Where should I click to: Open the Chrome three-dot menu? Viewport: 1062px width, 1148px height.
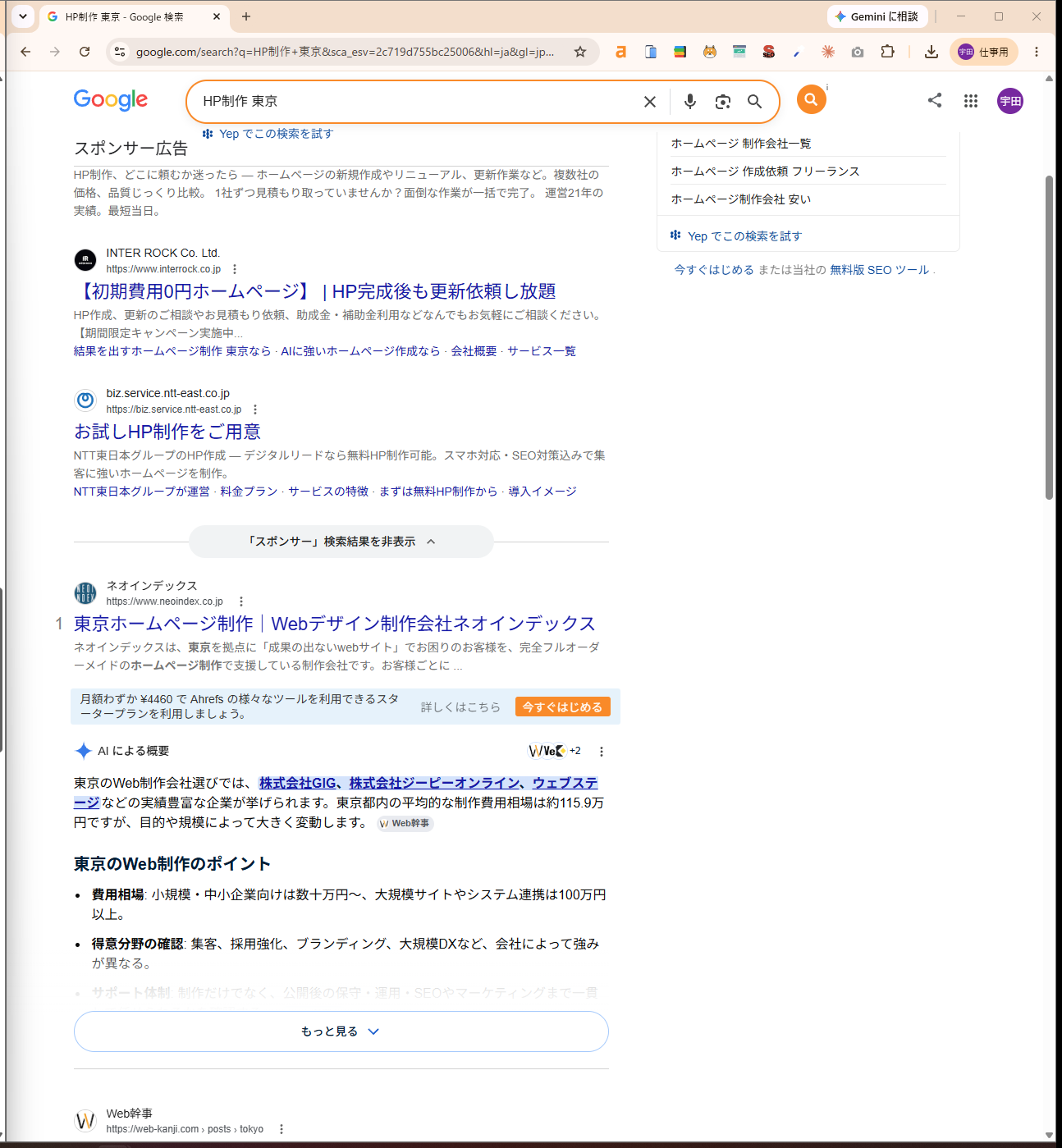click(1037, 52)
